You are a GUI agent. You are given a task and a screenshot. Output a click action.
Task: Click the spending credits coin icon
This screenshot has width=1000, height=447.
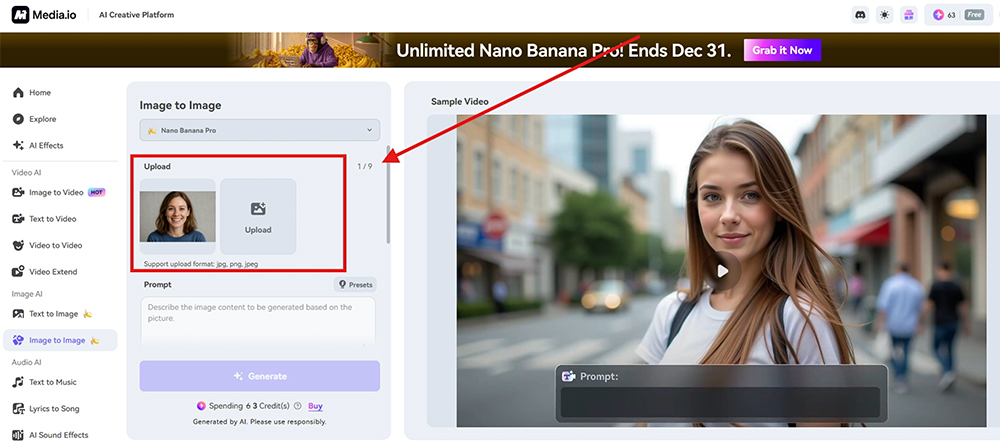click(x=201, y=406)
